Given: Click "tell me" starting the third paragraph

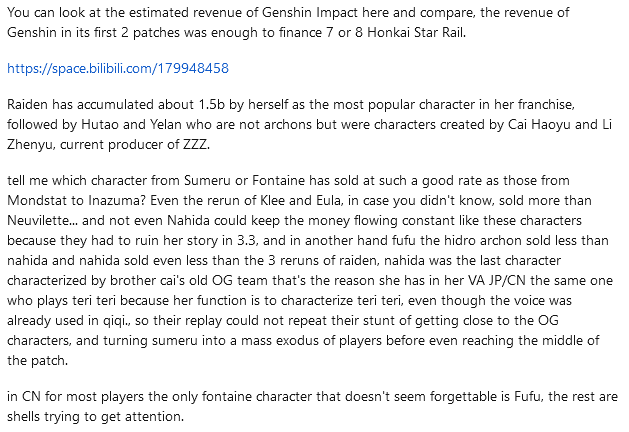Looking at the screenshot, I should (27, 181).
